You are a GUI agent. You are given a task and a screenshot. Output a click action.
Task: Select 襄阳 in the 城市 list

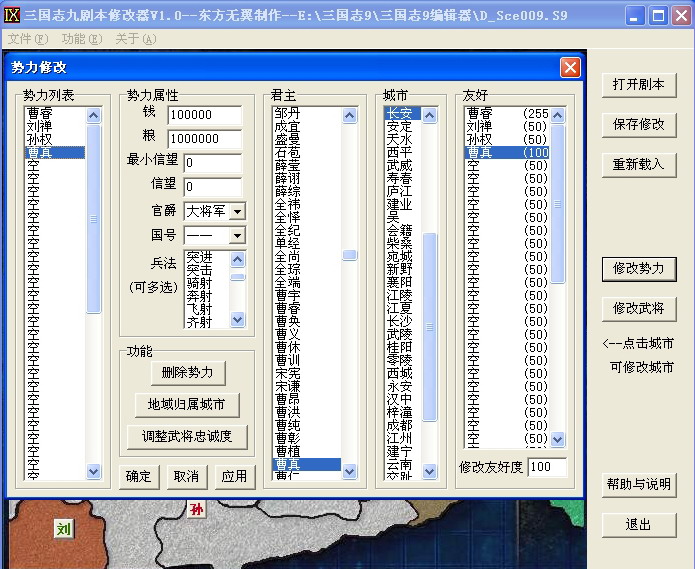[x=402, y=282]
